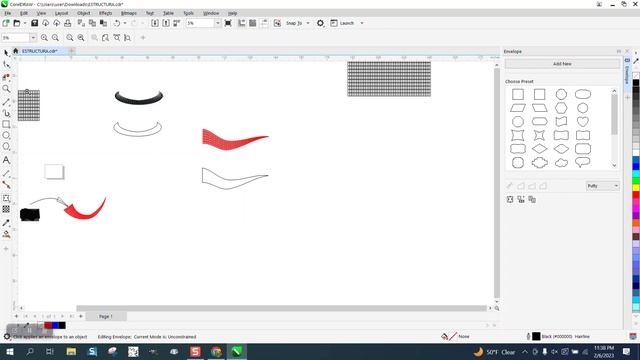
Task: Click the Undo arrow icon
Action: coord(117,23)
